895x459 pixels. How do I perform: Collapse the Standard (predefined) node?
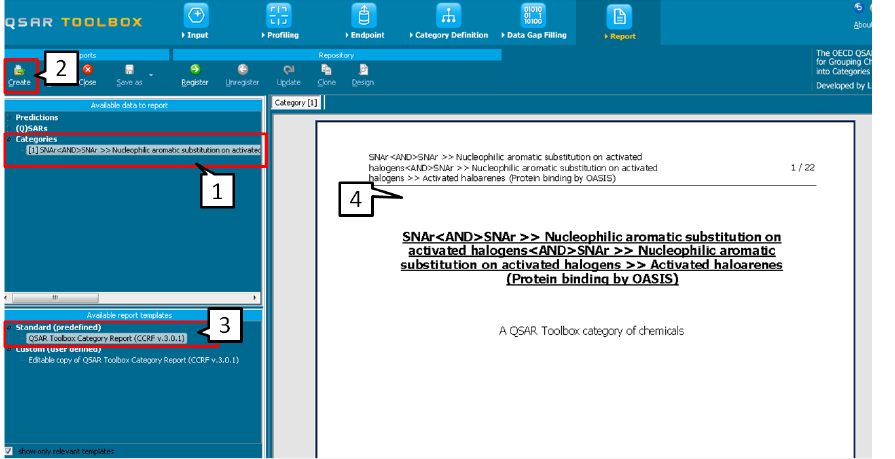[x=9, y=327]
